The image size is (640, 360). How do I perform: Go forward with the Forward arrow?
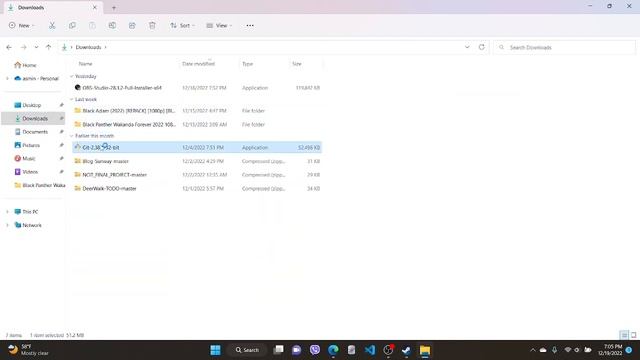(24, 47)
